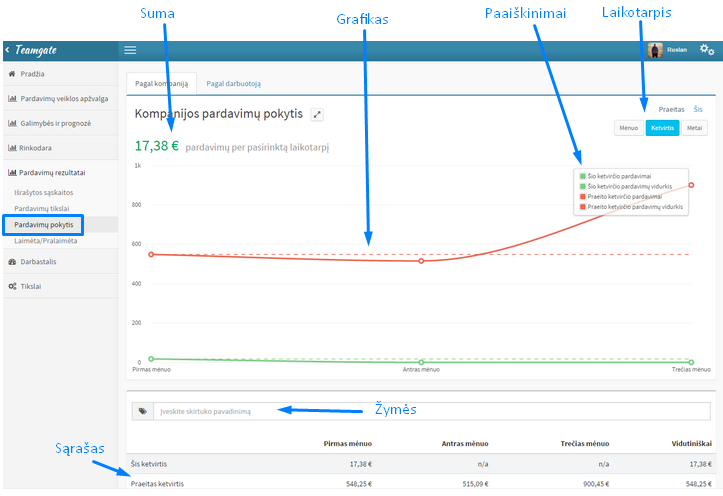Switch to Pagal kompaniją tab

point(161,83)
